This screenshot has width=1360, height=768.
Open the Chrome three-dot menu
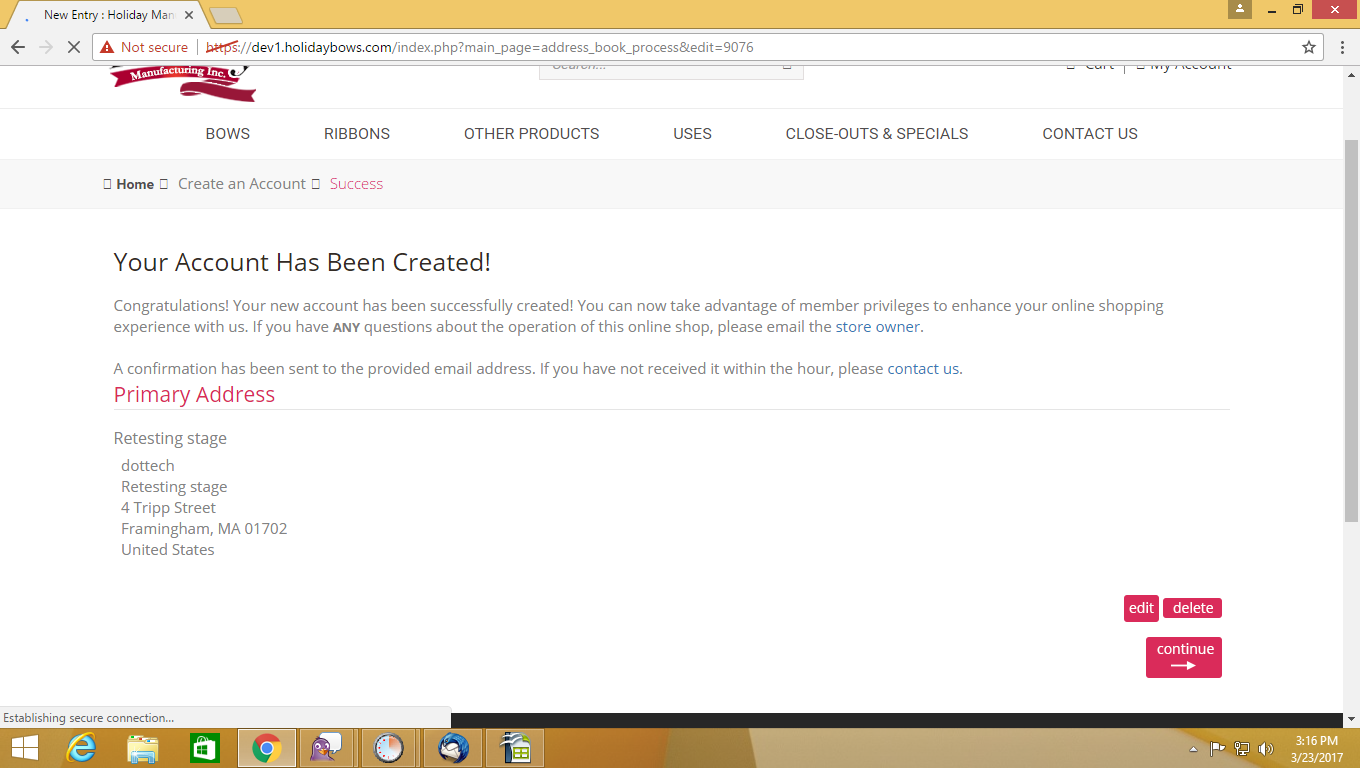(1341, 47)
